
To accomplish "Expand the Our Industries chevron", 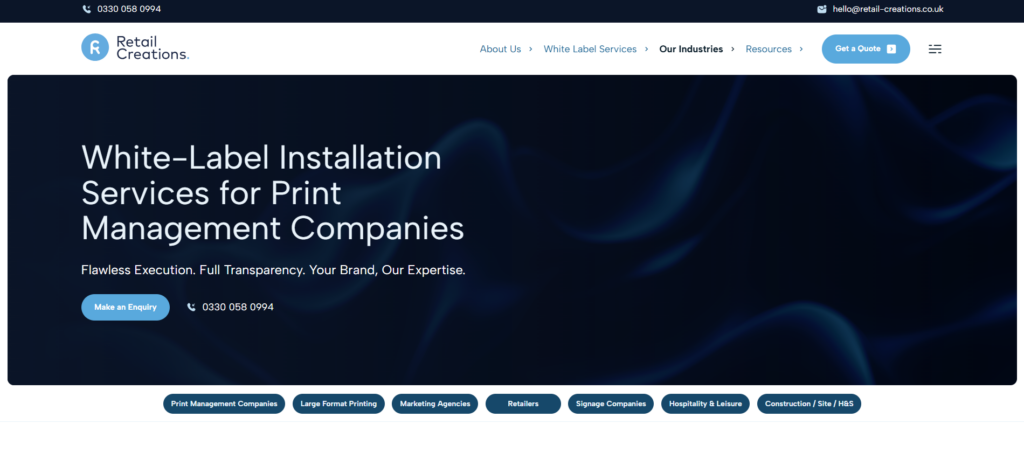I will 733,49.
